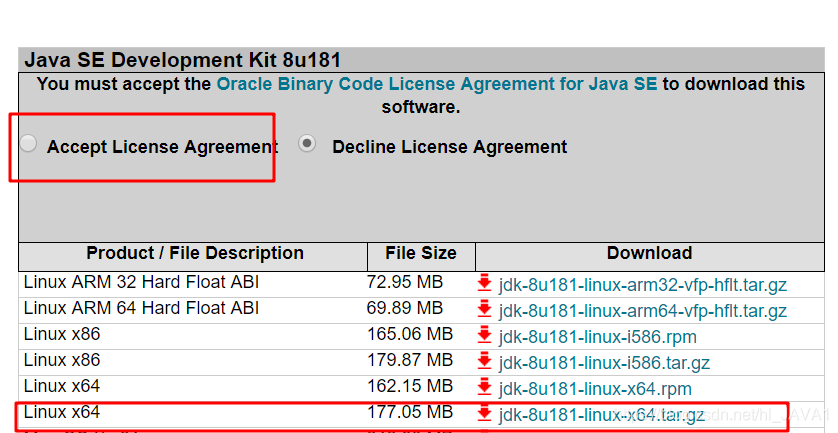The width and height of the screenshot is (838, 433).
Task: Download jdk-8u181-linux-i586.rpm file
Action: [598, 337]
